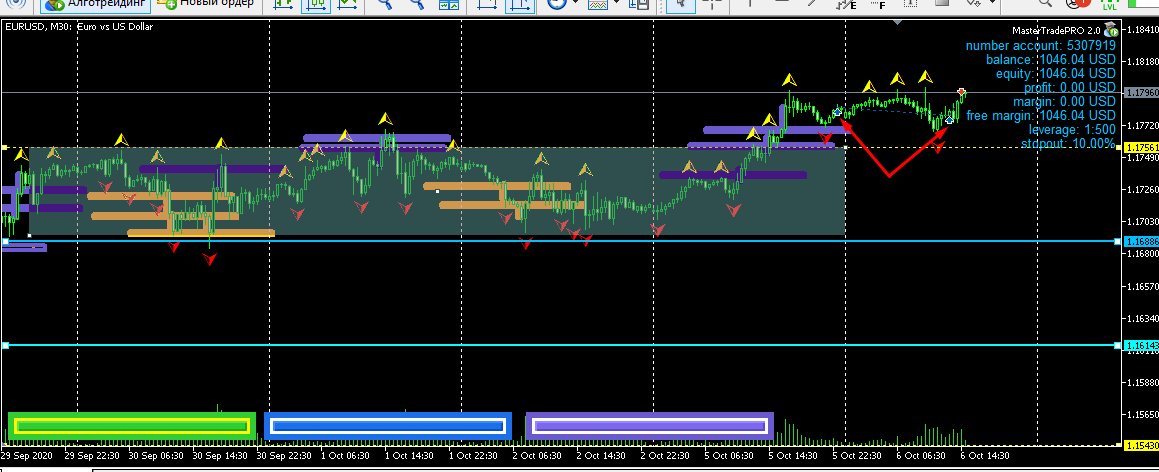Select the yellow dashed line's left handle
The height and width of the screenshot is (472, 1159).
tap(4, 148)
